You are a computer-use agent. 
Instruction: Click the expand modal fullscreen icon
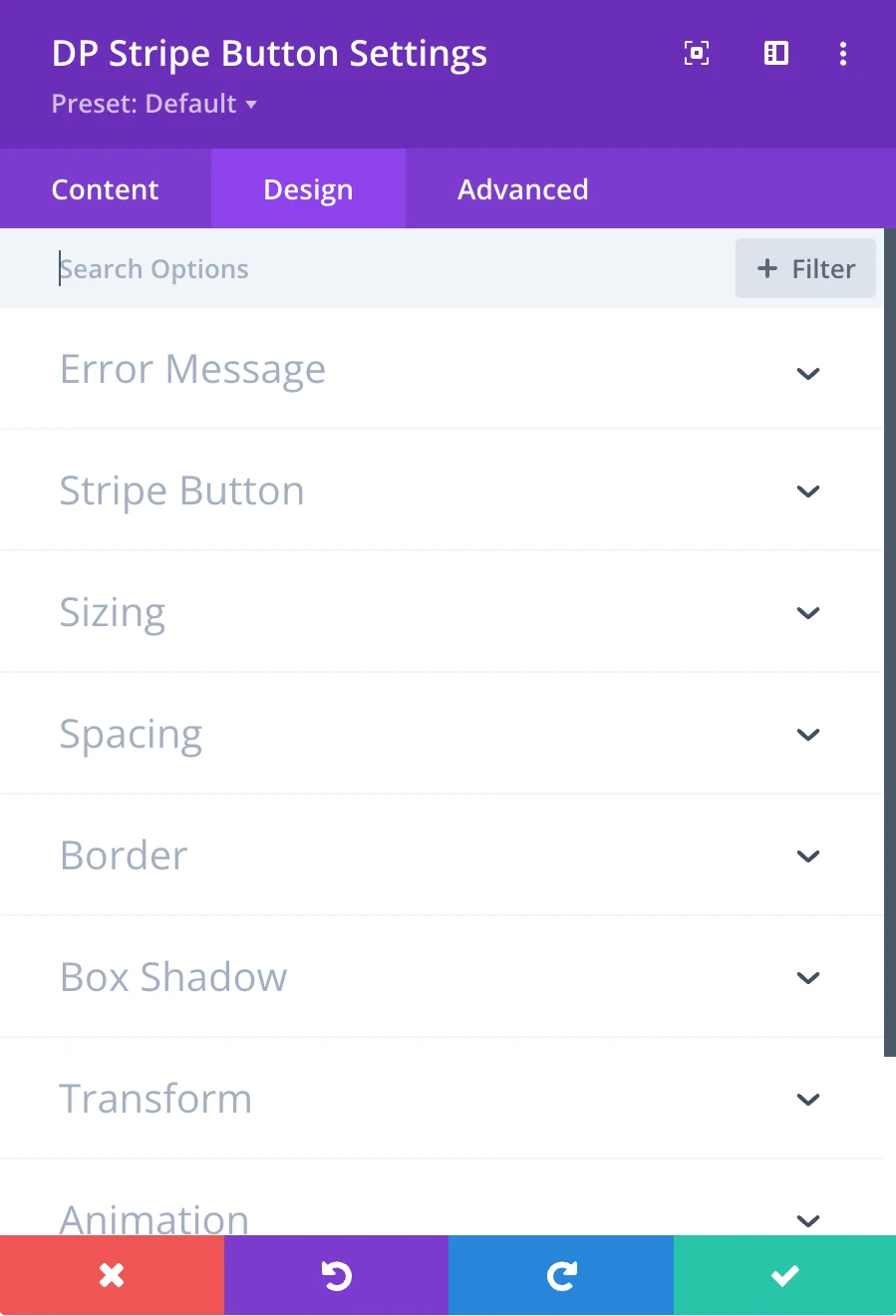pyautogui.click(x=697, y=54)
